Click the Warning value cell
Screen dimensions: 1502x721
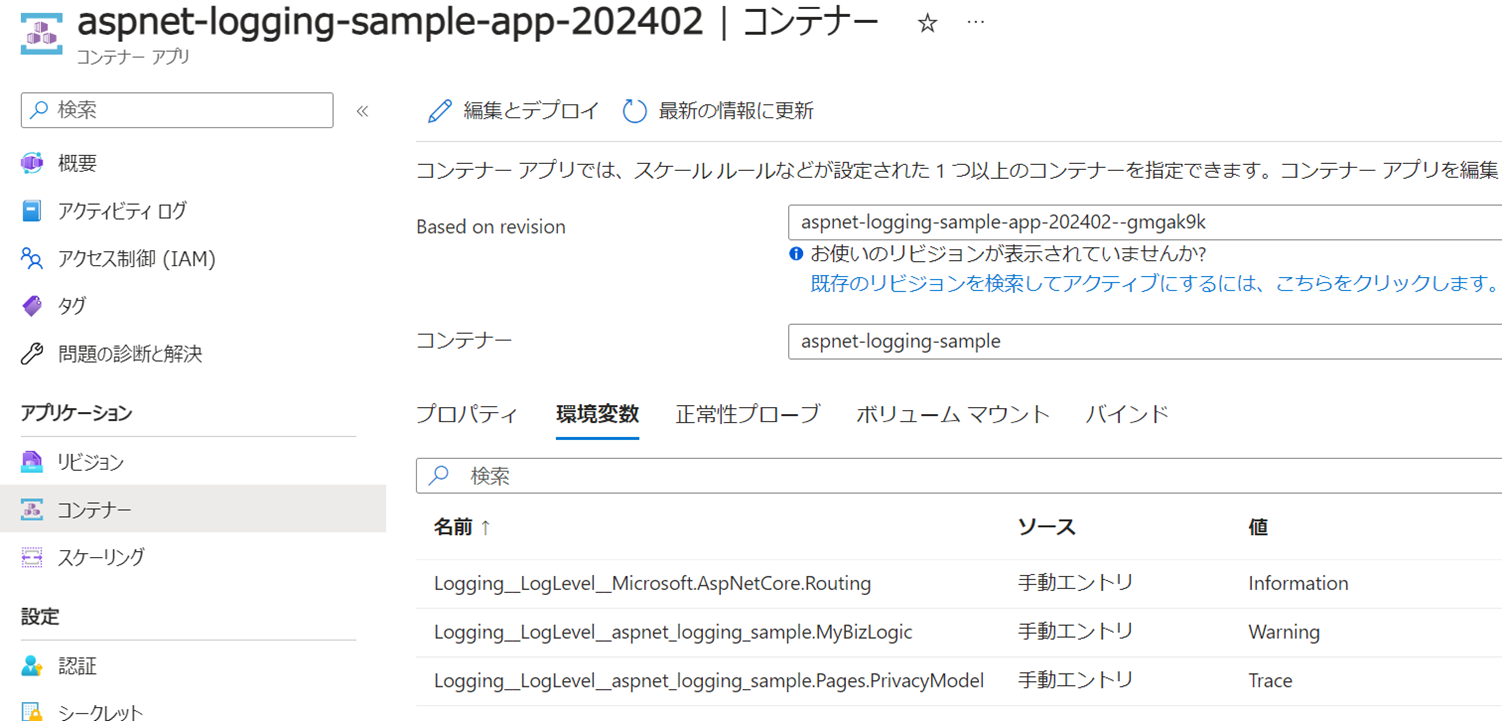pyautogui.click(x=1284, y=632)
